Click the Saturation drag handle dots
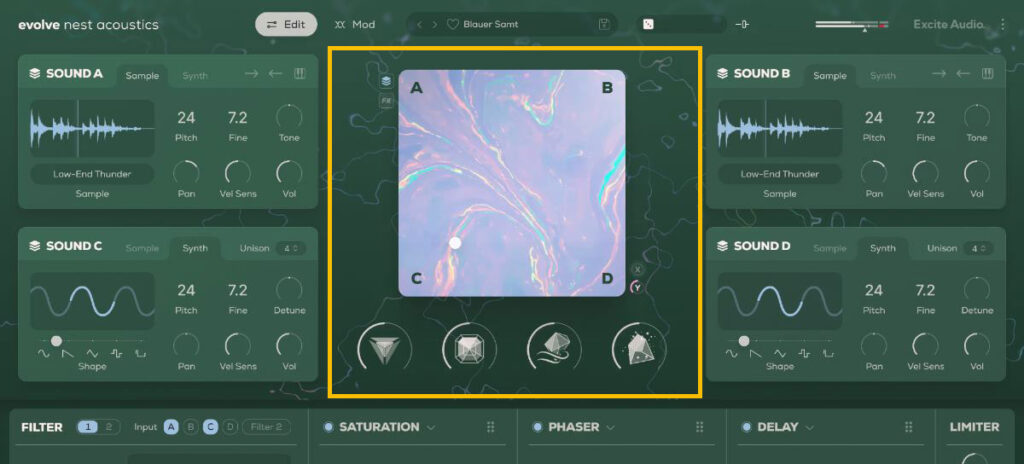 click(x=490, y=427)
